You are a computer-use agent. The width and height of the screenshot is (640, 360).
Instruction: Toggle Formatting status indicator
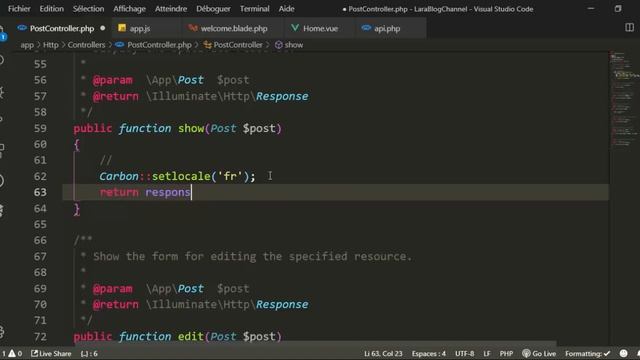(587, 353)
